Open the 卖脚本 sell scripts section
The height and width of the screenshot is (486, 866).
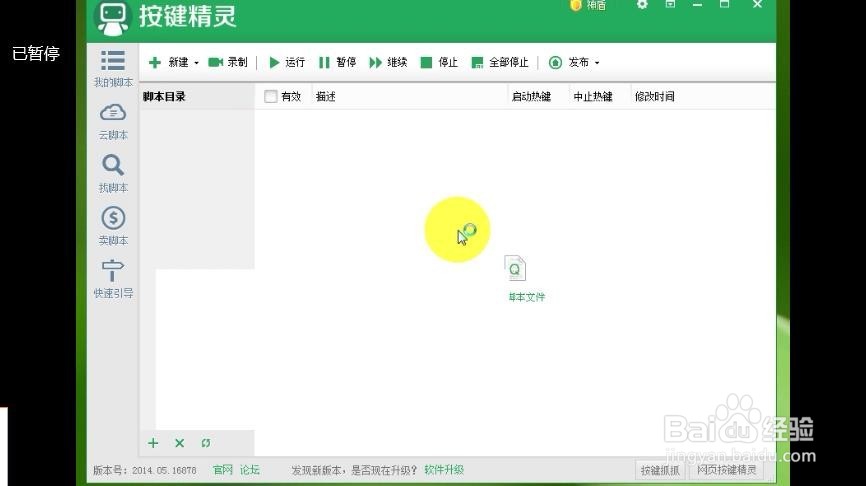[113, 226]
